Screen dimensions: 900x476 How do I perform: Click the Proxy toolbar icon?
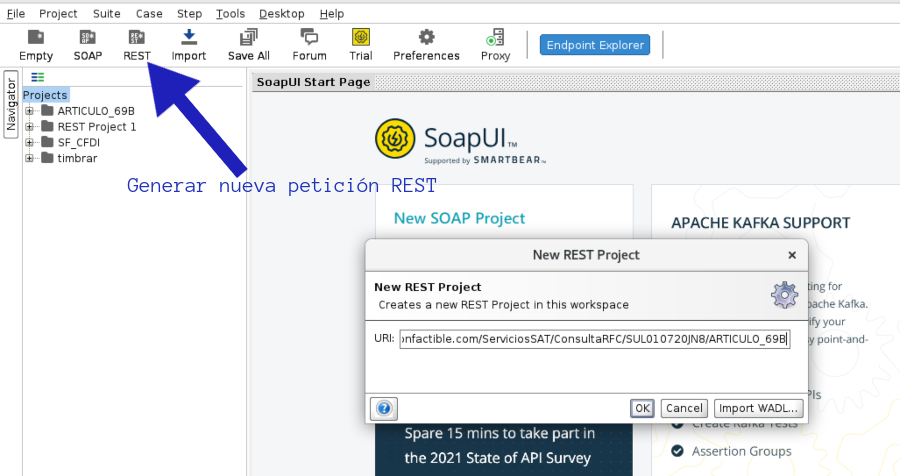pyautogui.click(x=495, y=45)
